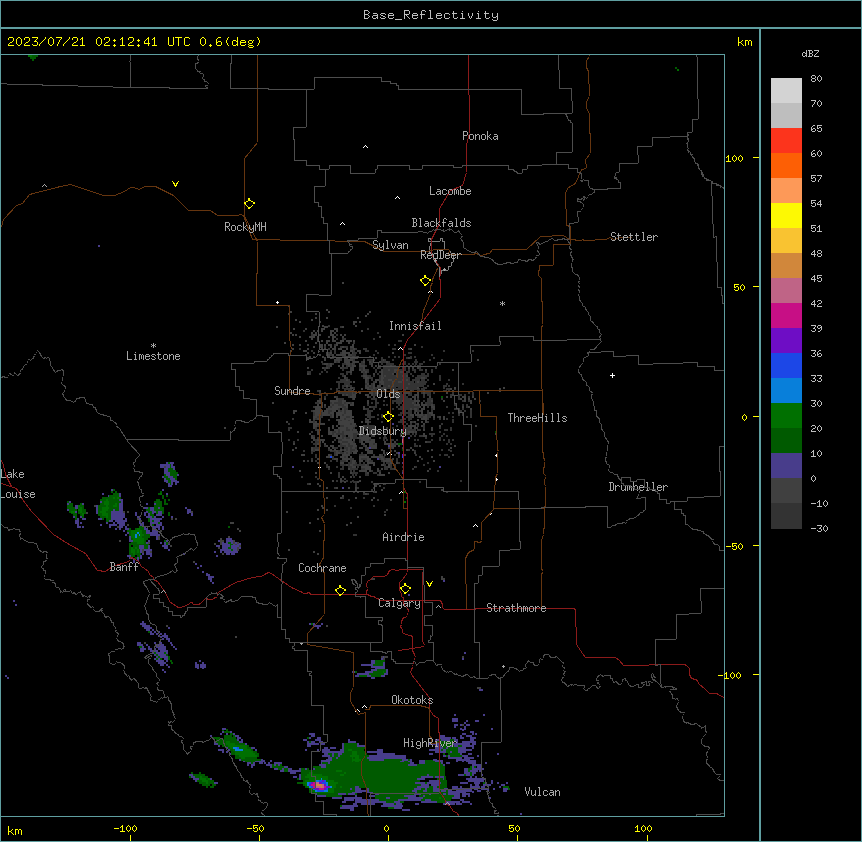Viewport: 862px width, 842px height.
Task: Click the Airdrie town label
Action: click(x=404, y=537)
